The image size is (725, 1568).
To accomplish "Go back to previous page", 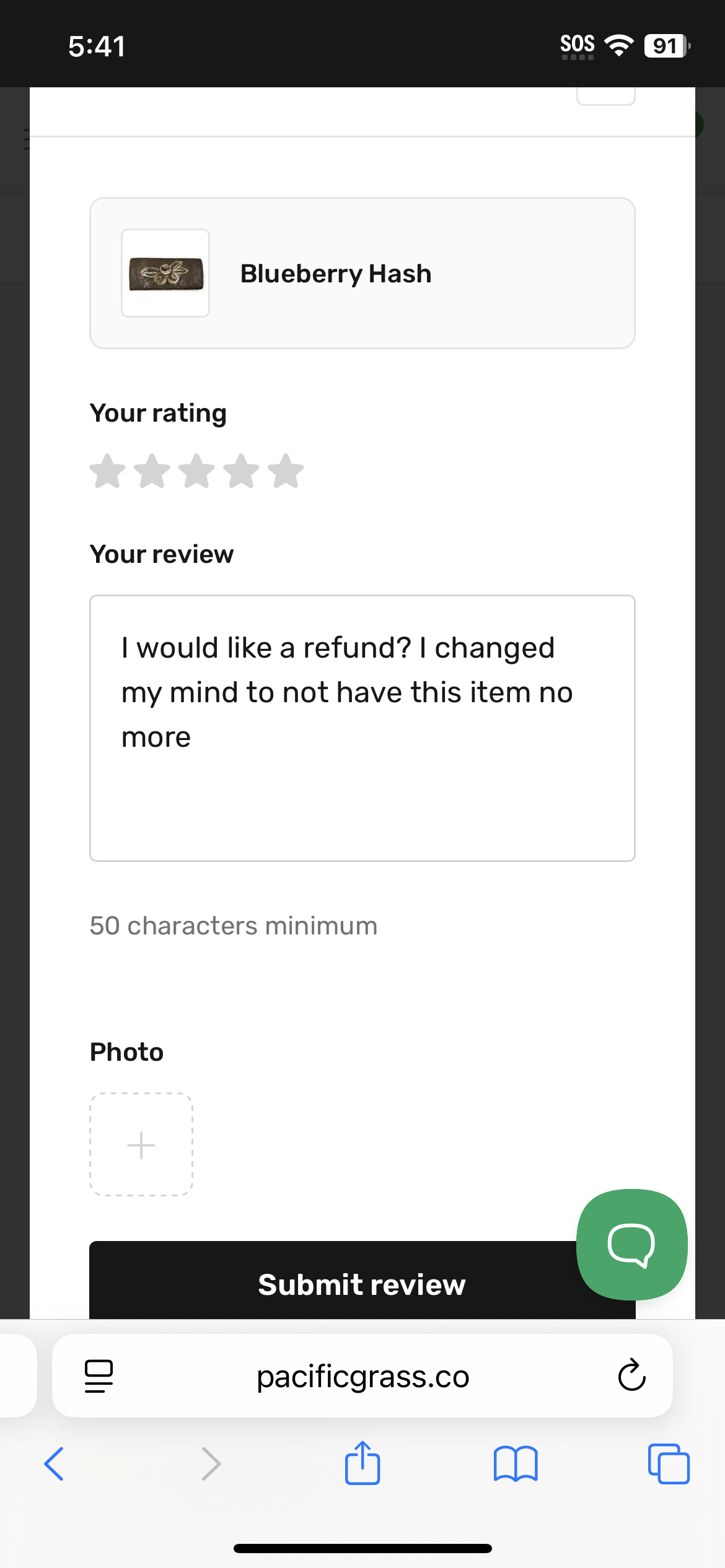I will pyautogui.click(x=55, y=1463).
